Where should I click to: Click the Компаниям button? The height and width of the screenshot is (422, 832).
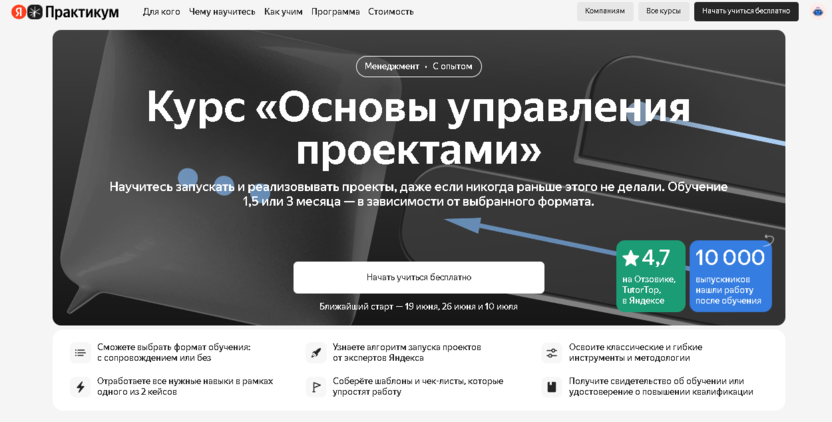pos(605,11)
